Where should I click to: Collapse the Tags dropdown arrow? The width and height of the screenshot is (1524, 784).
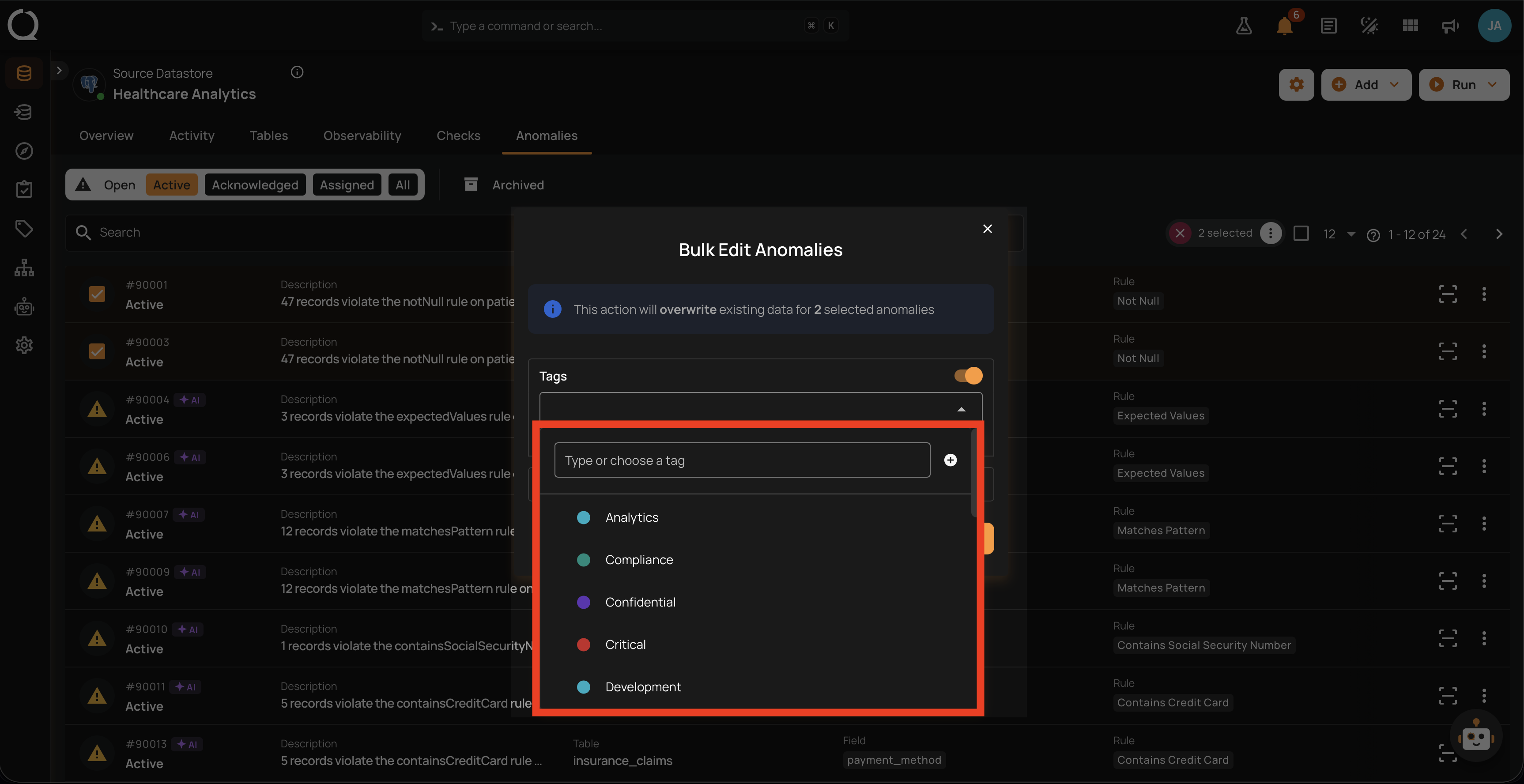tap(962, 409)
